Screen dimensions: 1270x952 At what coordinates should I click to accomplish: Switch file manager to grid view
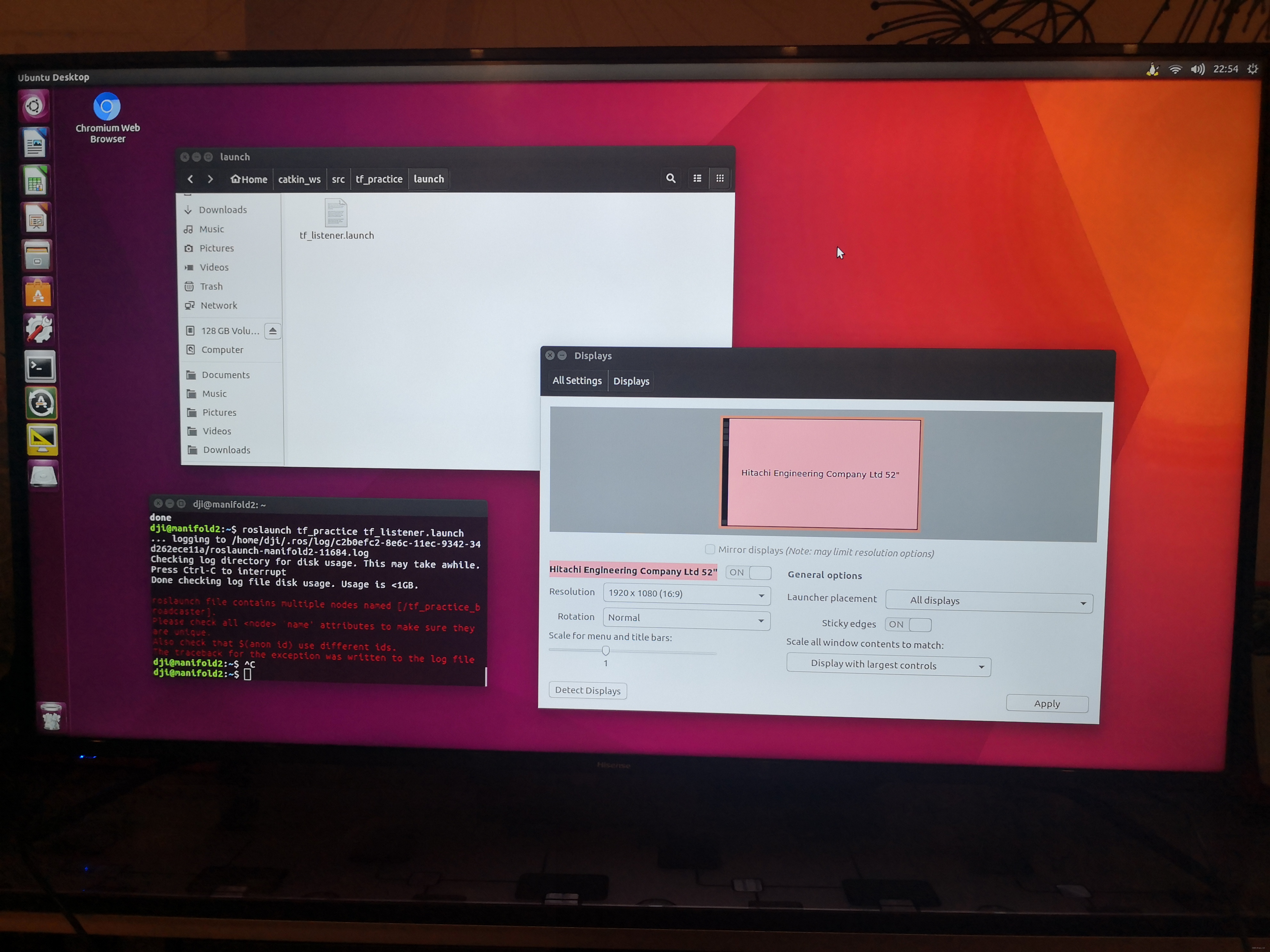click(719, 178)
